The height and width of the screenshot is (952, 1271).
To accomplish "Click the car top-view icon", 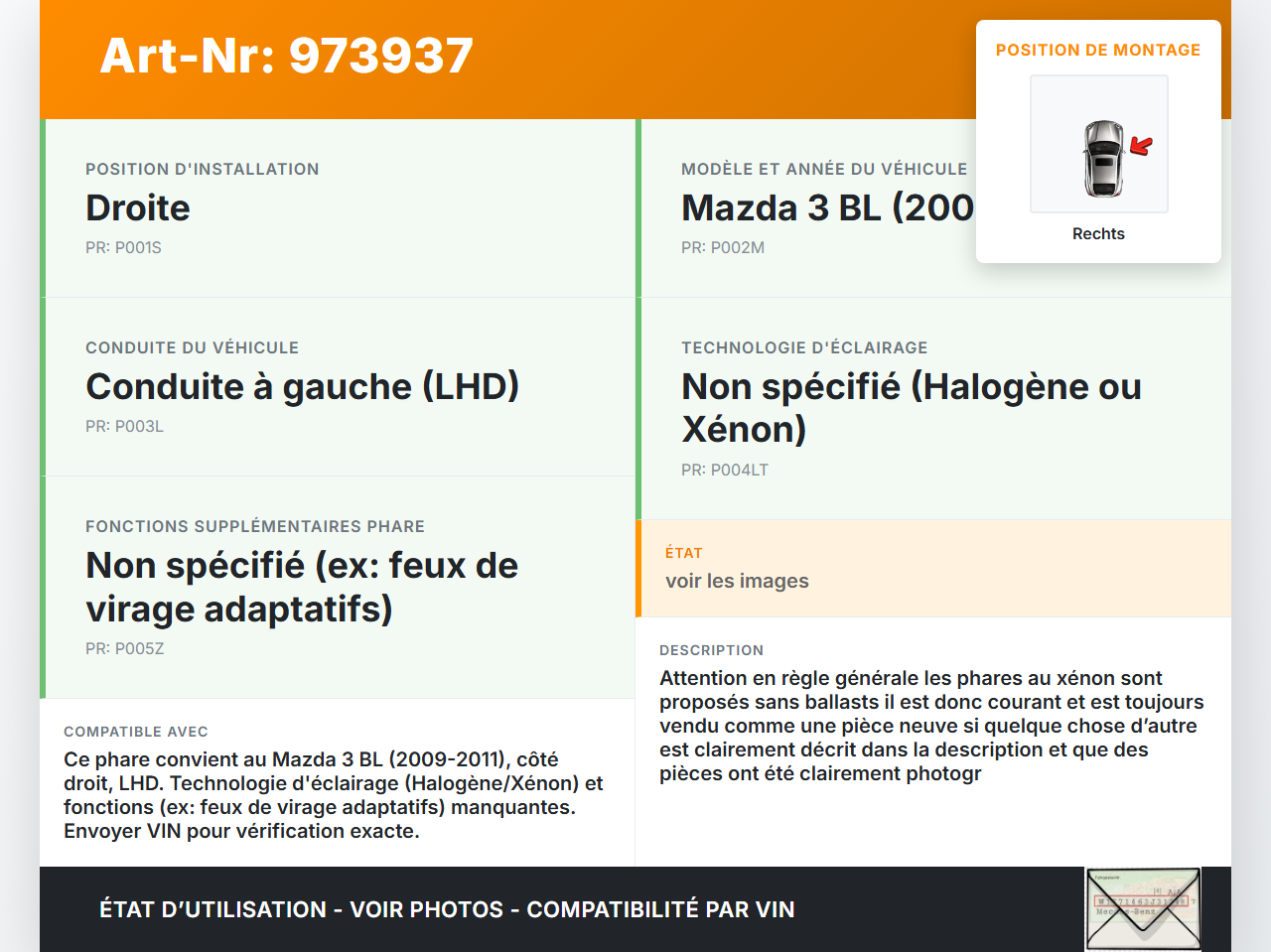I will point(1102,159).
